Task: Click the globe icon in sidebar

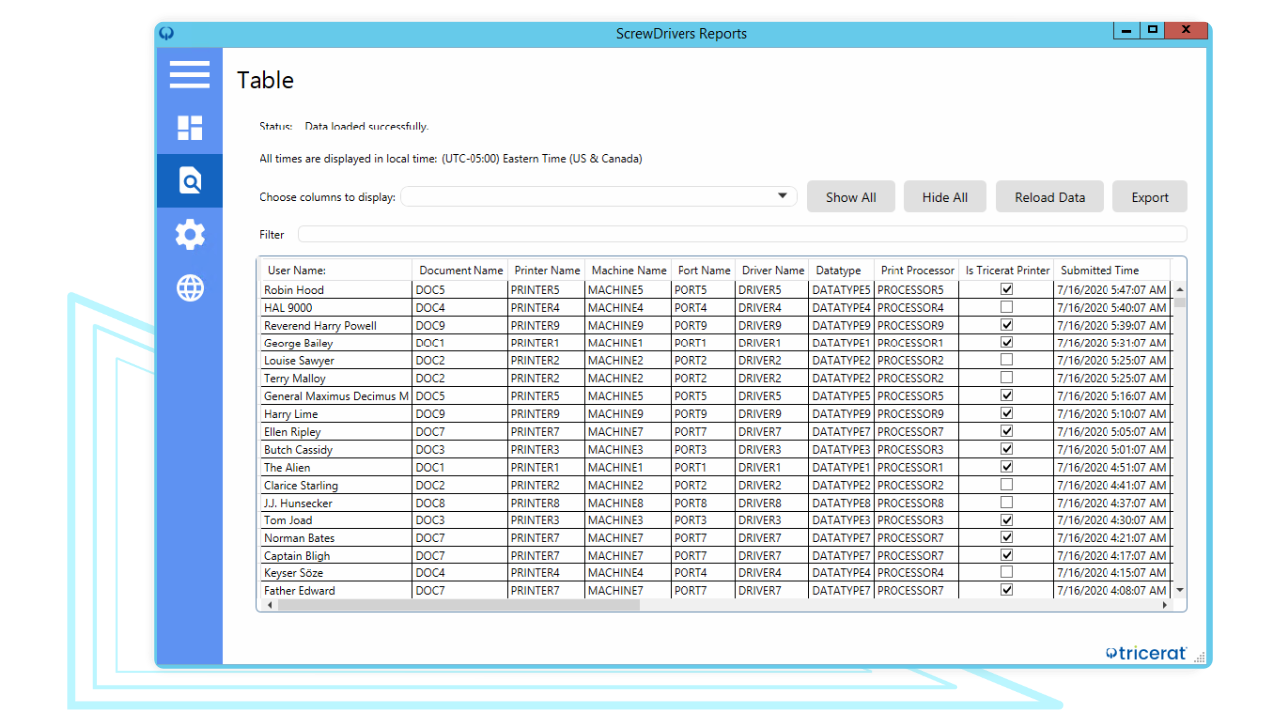Action: pyautogui.click(x=189, y=288)
